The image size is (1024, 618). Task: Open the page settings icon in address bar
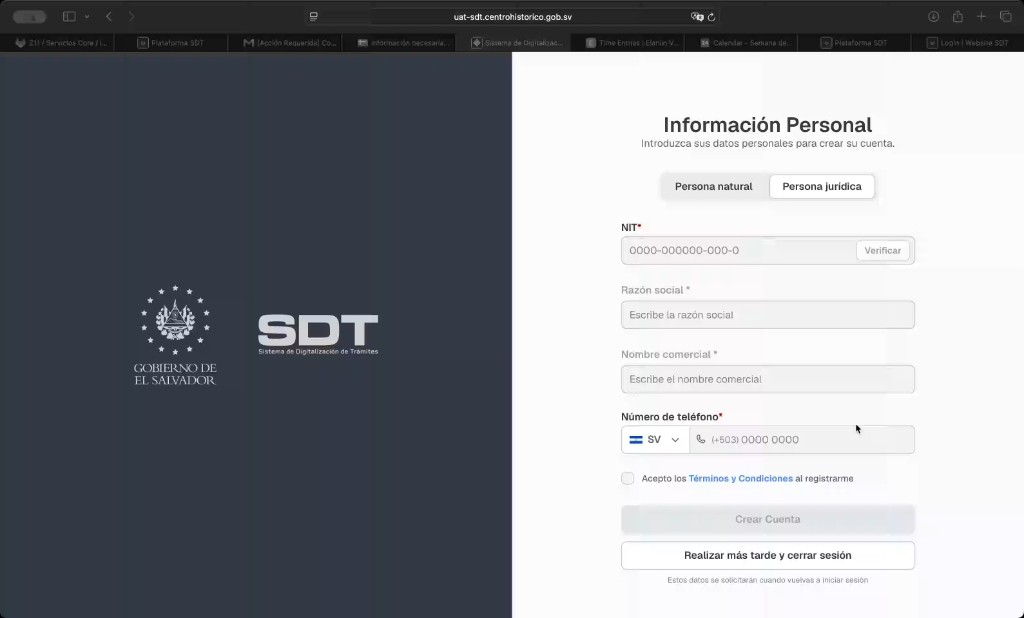coord(313,17)
